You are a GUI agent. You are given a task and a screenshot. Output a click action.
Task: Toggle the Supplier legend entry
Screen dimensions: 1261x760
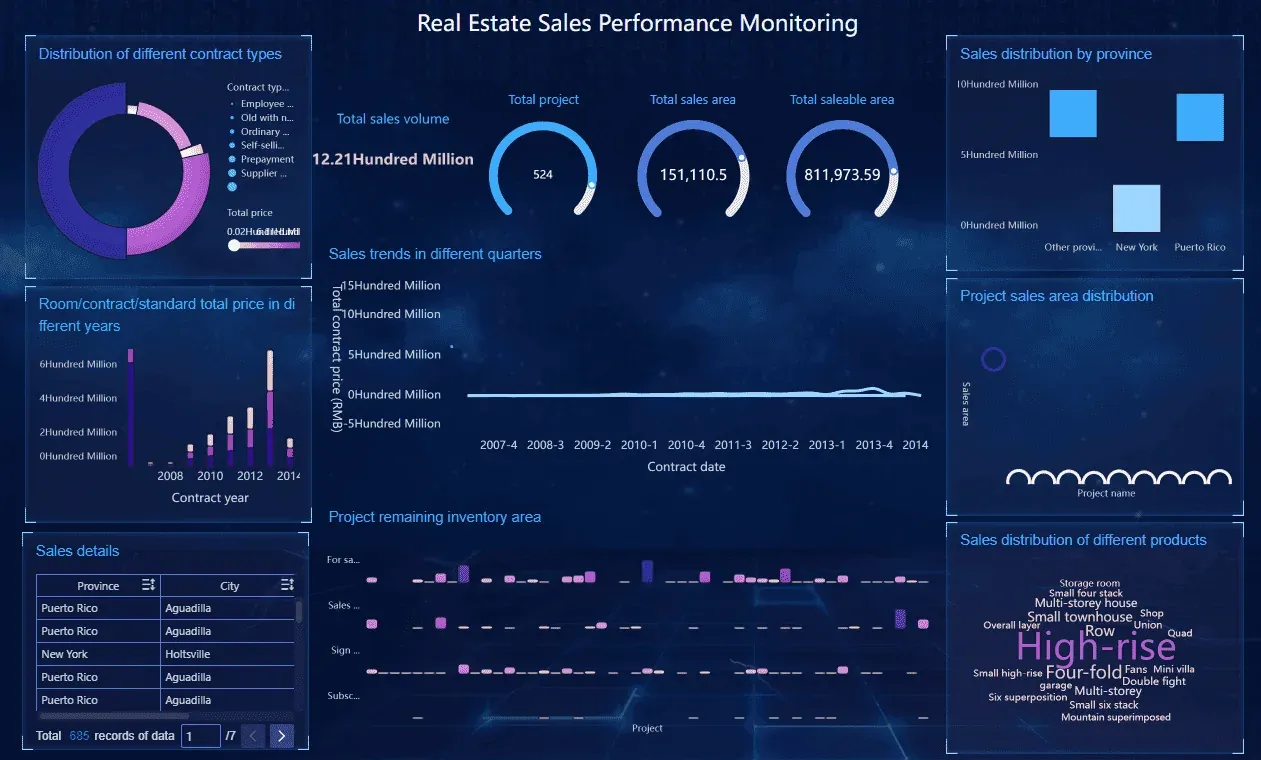pos(258,173)
